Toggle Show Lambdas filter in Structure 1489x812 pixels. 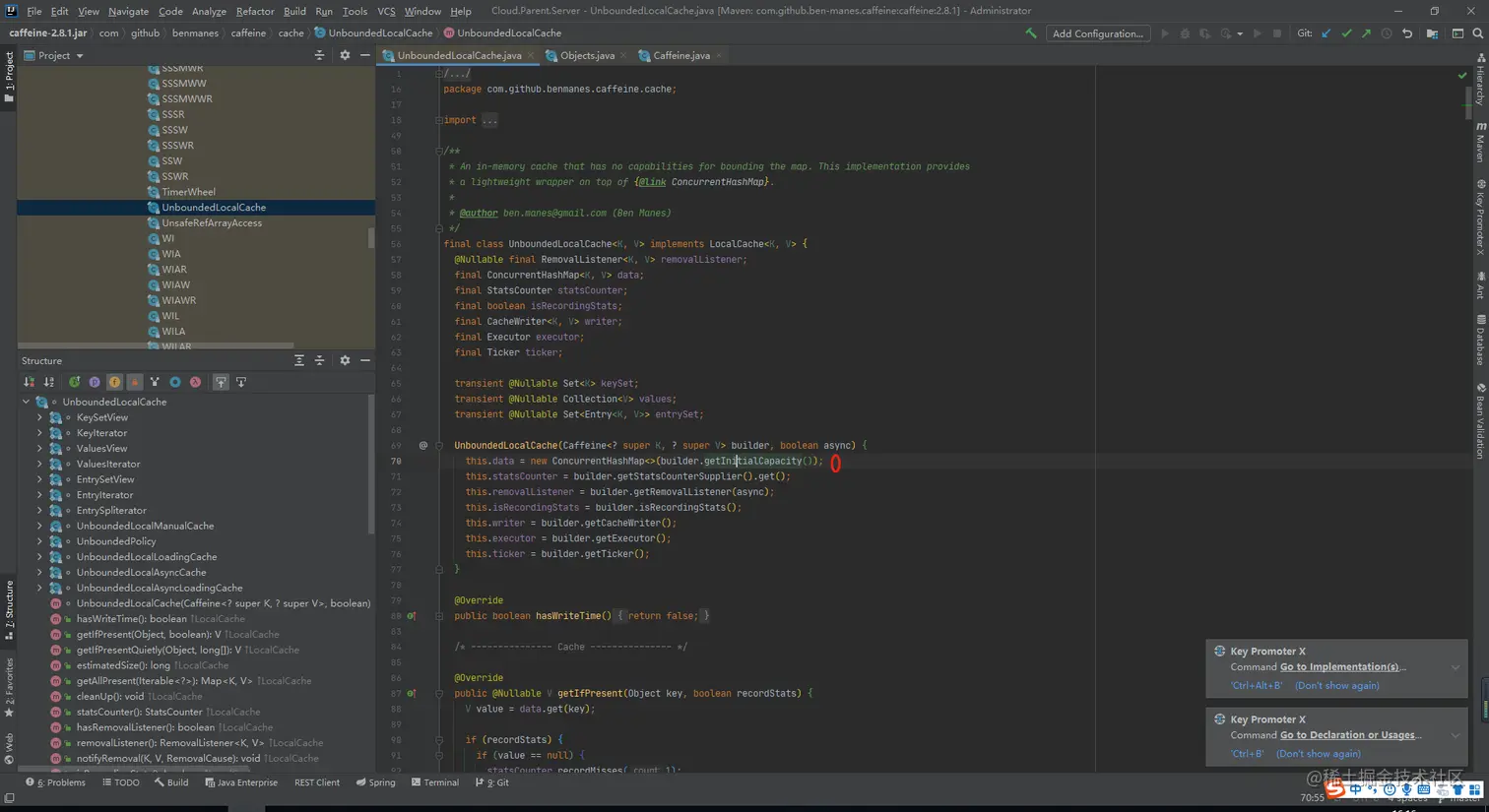pos(195,382)
